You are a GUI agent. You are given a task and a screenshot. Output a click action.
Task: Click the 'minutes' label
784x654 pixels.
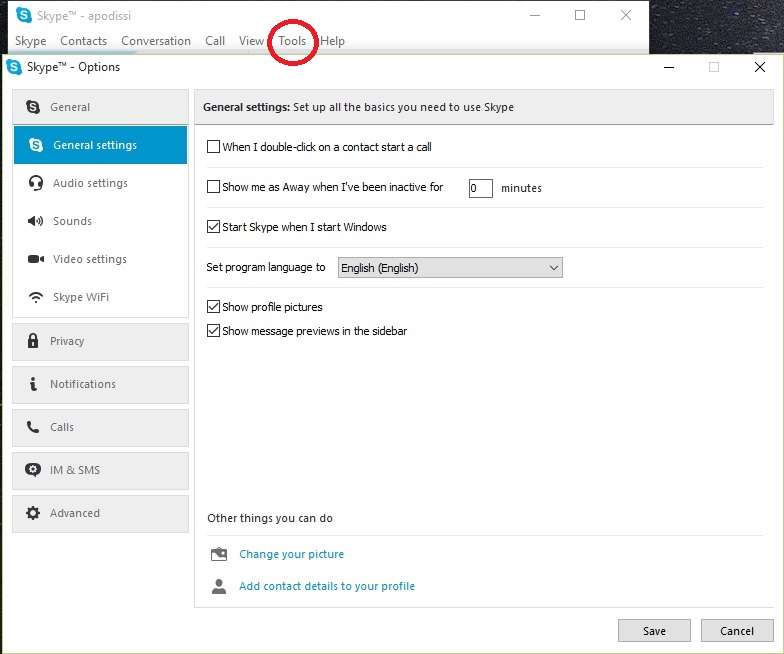[x=522, y=188]
